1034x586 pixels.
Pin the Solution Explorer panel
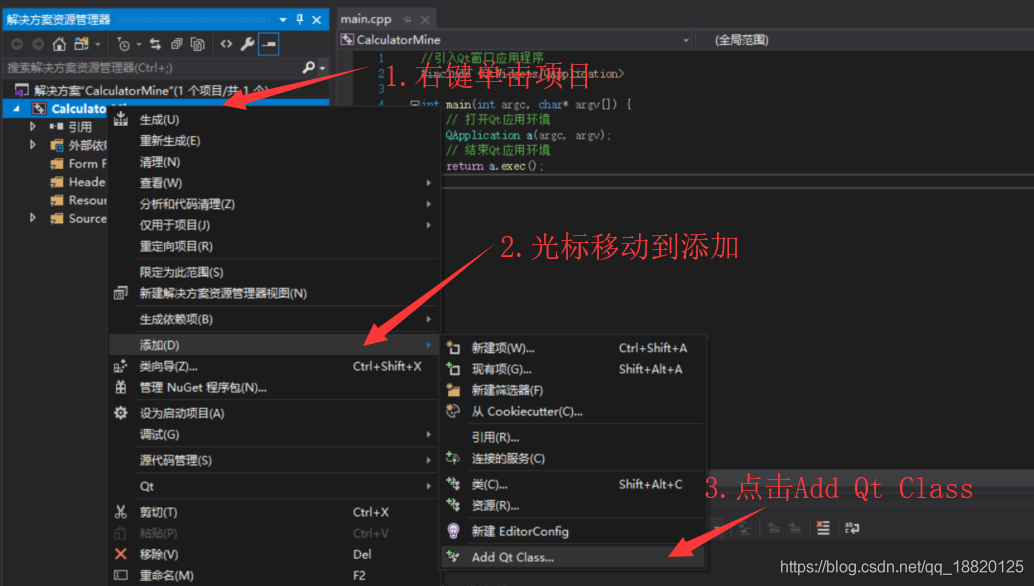click(x=300, y=19)
